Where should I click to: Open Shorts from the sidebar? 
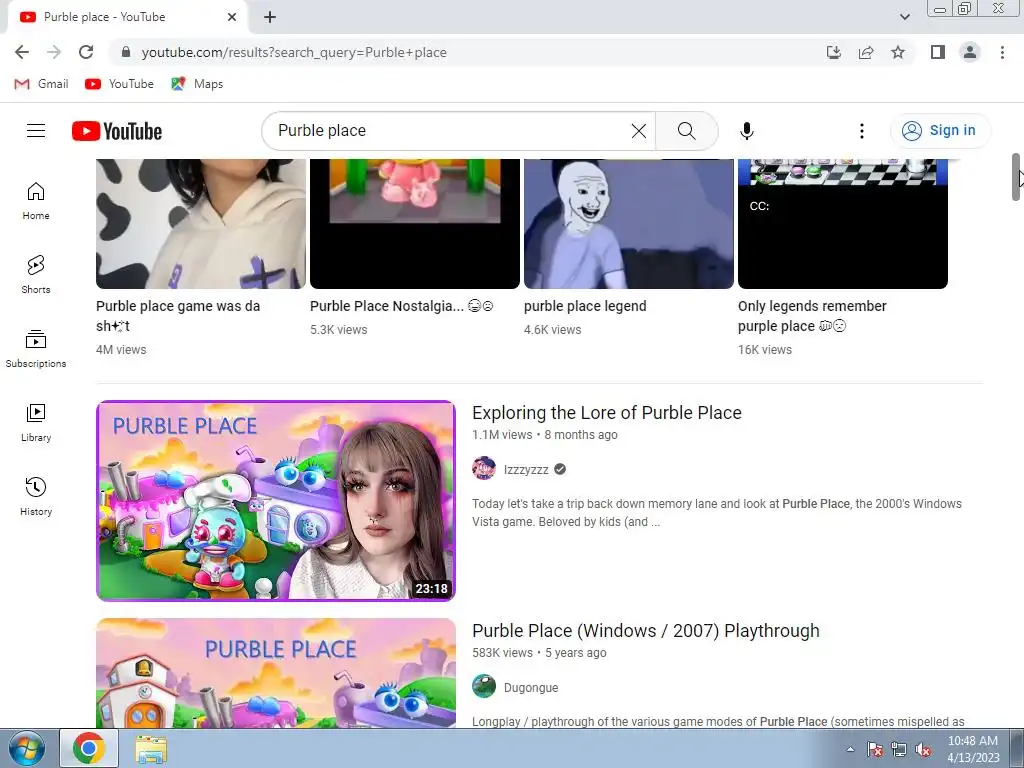click(36, 275)
